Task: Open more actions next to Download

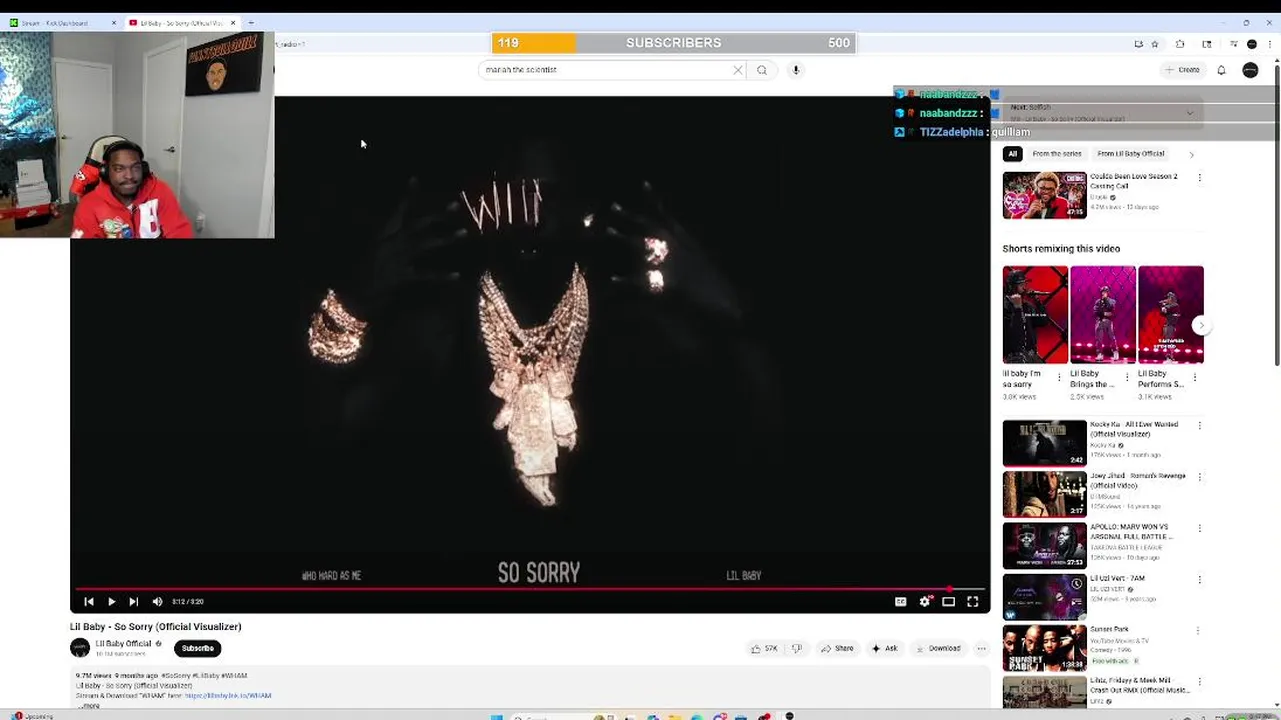Action: pos(981,648)
